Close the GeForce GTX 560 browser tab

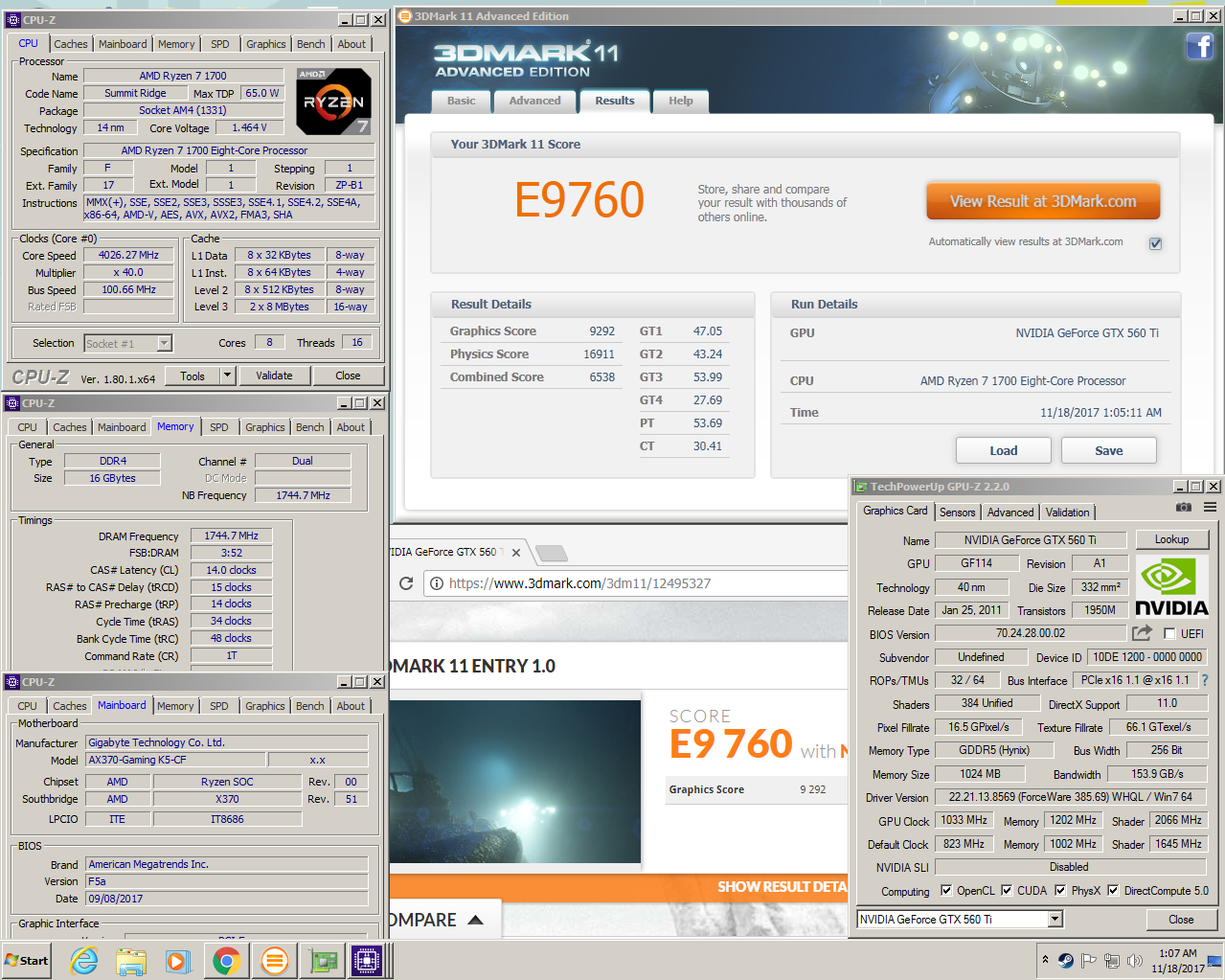516,553
